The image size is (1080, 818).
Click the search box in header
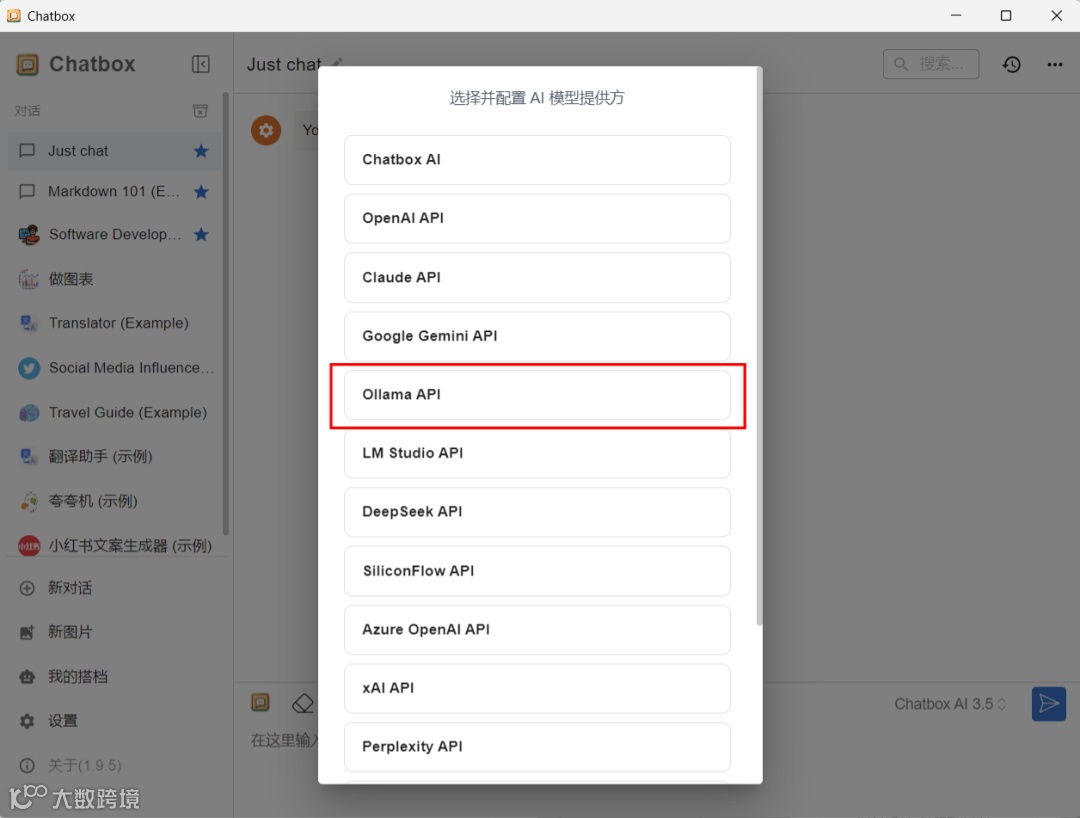(931, 64)
